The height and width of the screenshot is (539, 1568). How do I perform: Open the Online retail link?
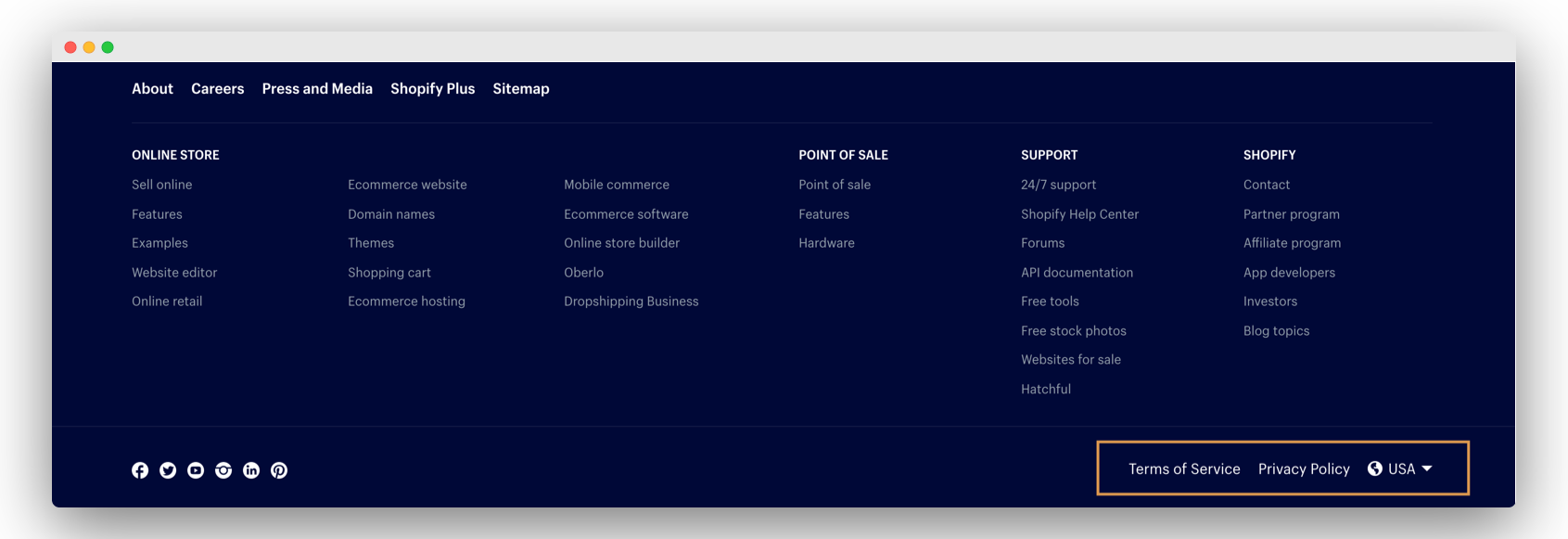pyautogui.click(x=167, y=302)
